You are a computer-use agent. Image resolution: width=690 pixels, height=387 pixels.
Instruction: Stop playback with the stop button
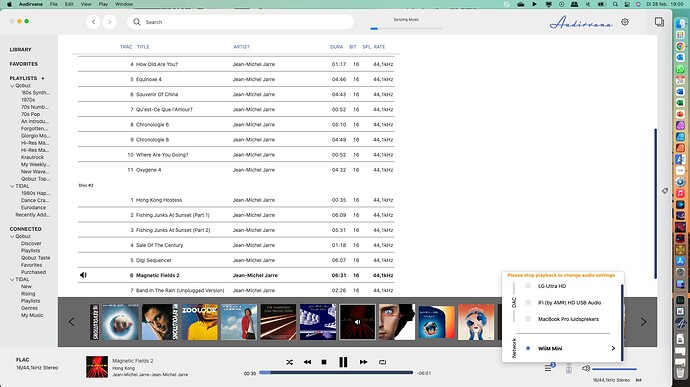[x=324, y=362]
